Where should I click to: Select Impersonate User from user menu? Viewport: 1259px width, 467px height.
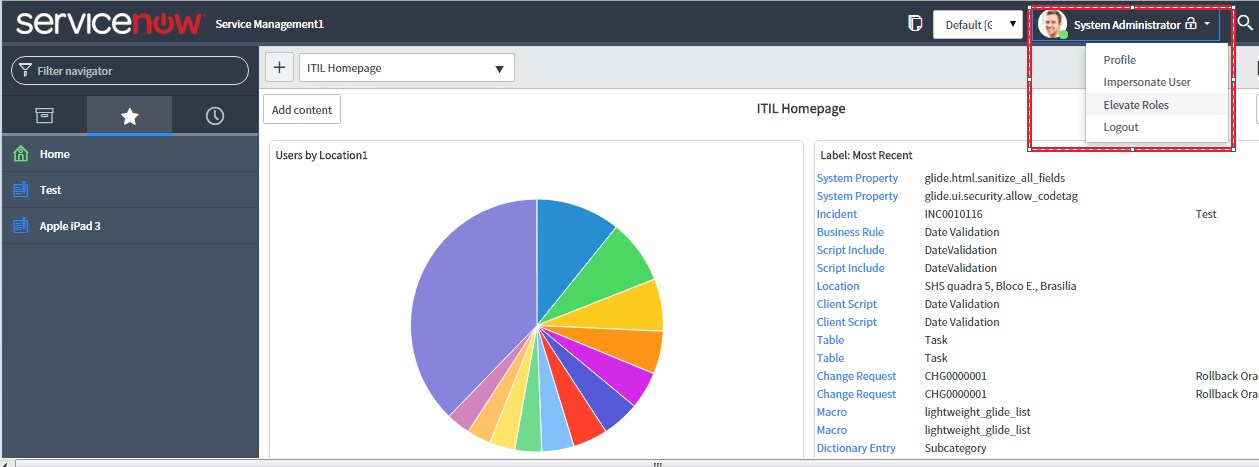(1147, 82)
